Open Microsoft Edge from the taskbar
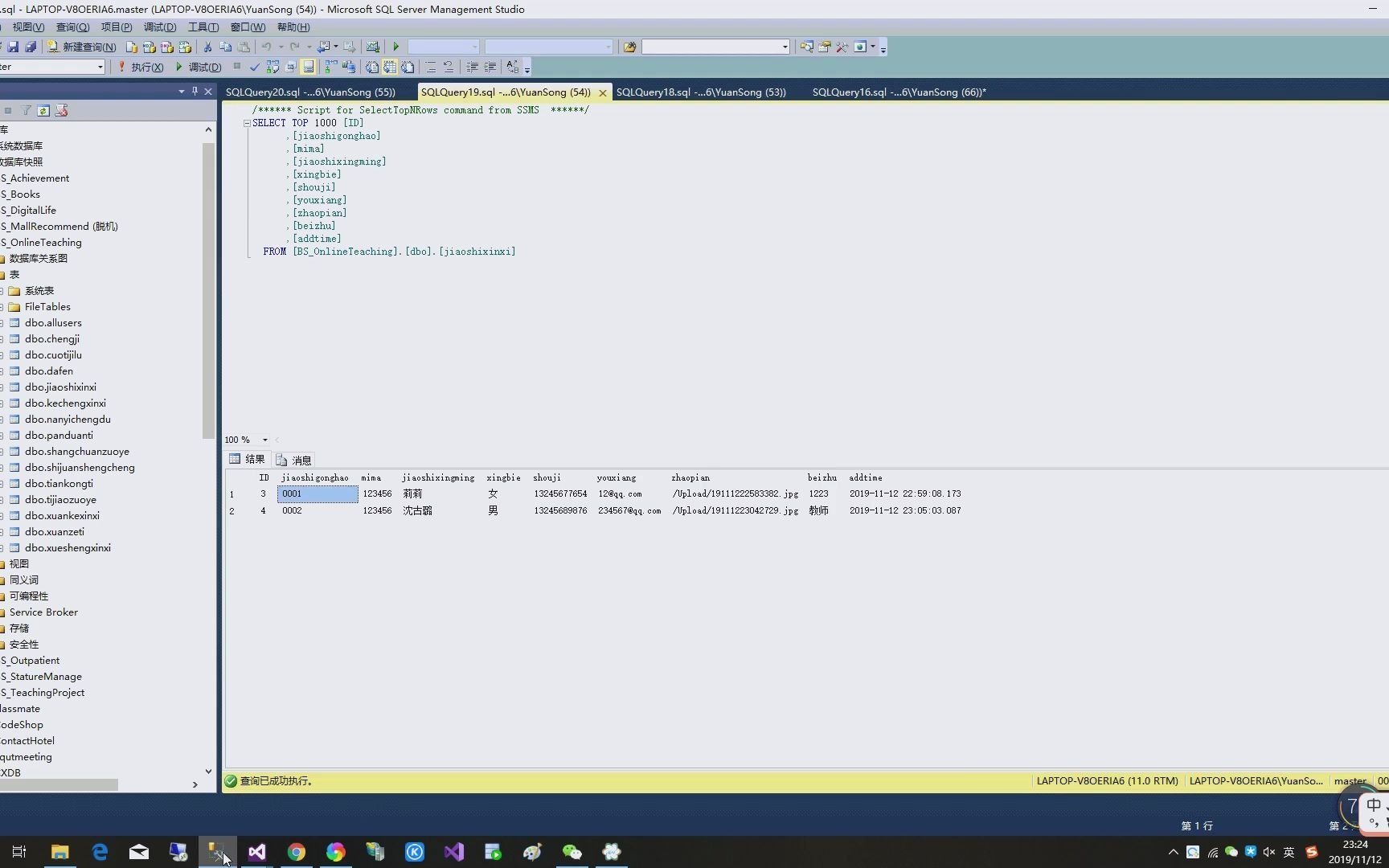The width and height of the screenshot is (1389, 868). (99, 852)
